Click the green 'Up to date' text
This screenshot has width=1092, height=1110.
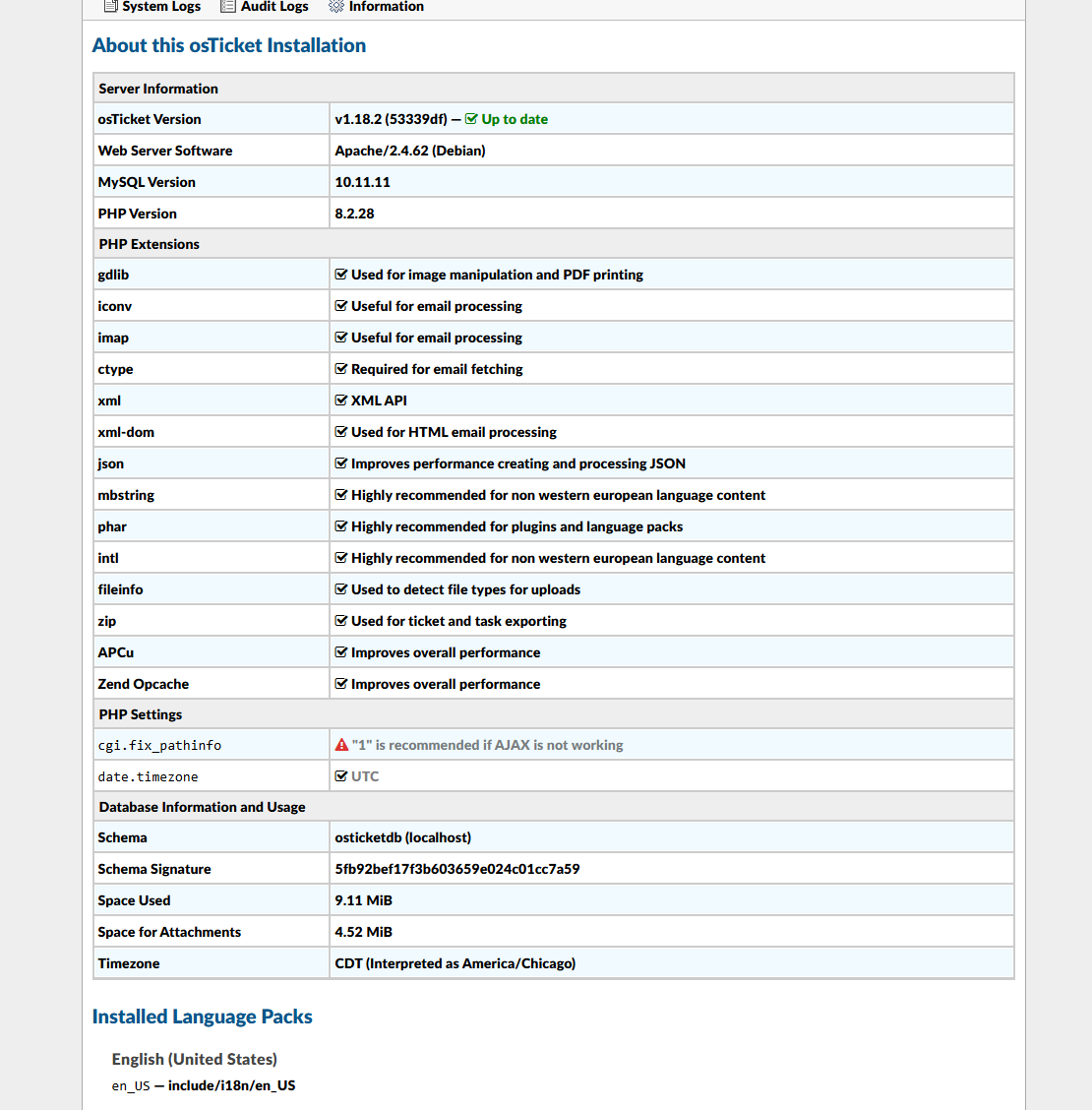(x=515, y=119)
